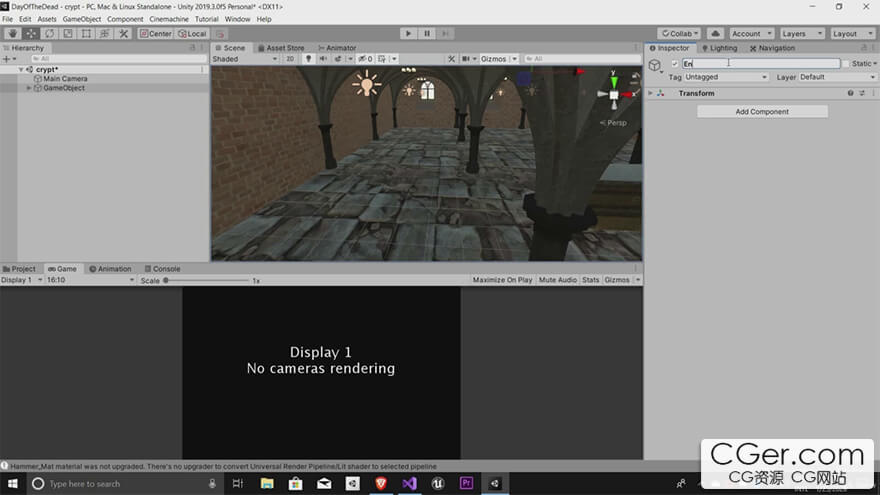This screenshot has width=880, height=495.
Task: Uncheck the GameObject active checkbox
Action: (675, 64)
